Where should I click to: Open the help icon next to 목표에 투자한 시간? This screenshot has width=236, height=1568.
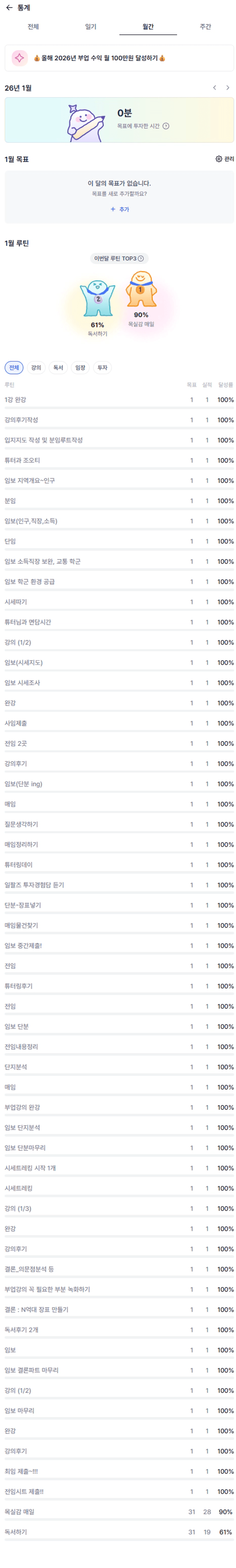click(166, 126)
